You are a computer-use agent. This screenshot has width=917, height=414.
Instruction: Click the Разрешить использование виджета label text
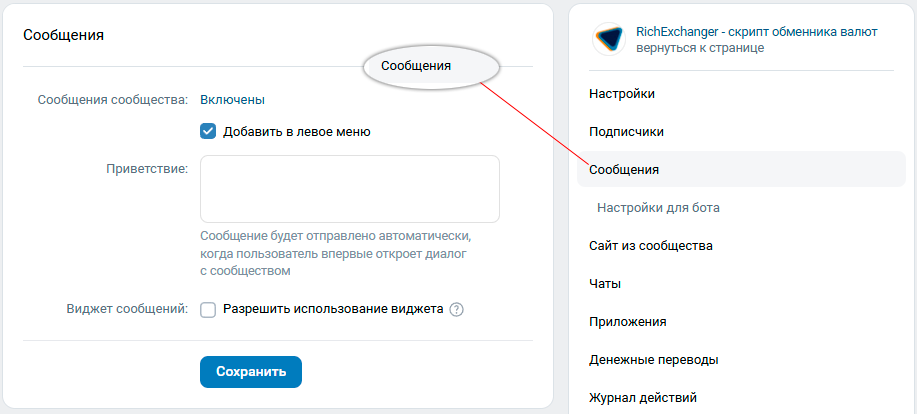point(333,309)
